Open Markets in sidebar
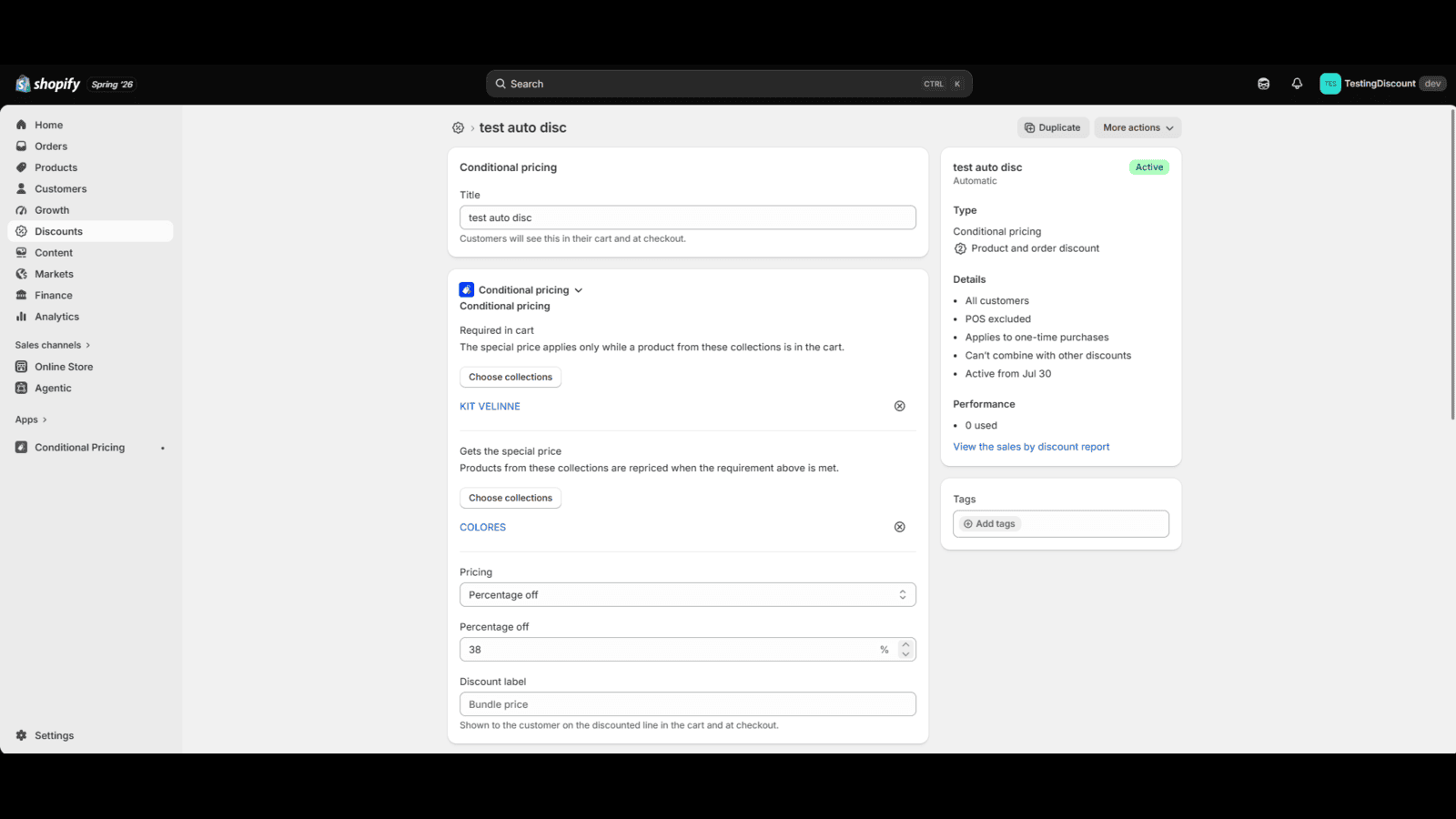This screenshot has width=1456, height=819. point(90,274)
